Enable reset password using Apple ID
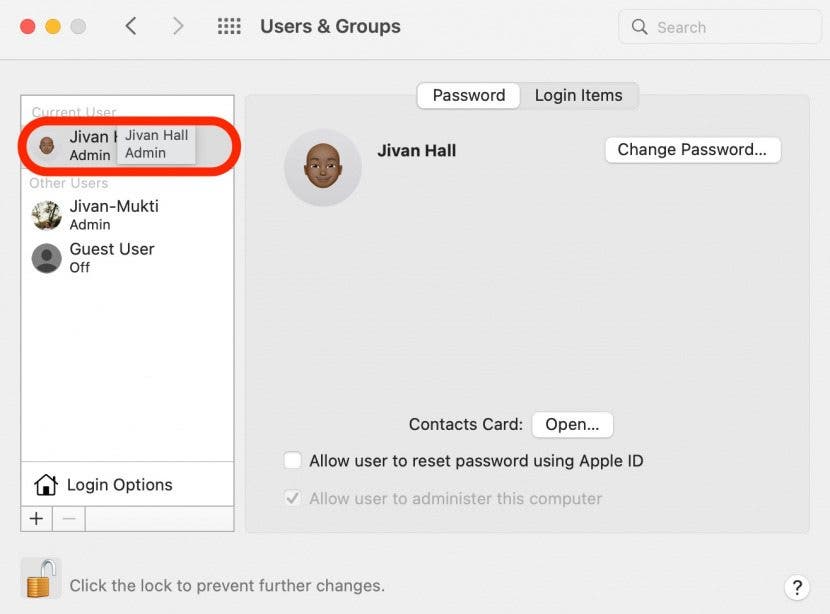Image resolution: width=830 pixels, height=614 pixels. 292,460
